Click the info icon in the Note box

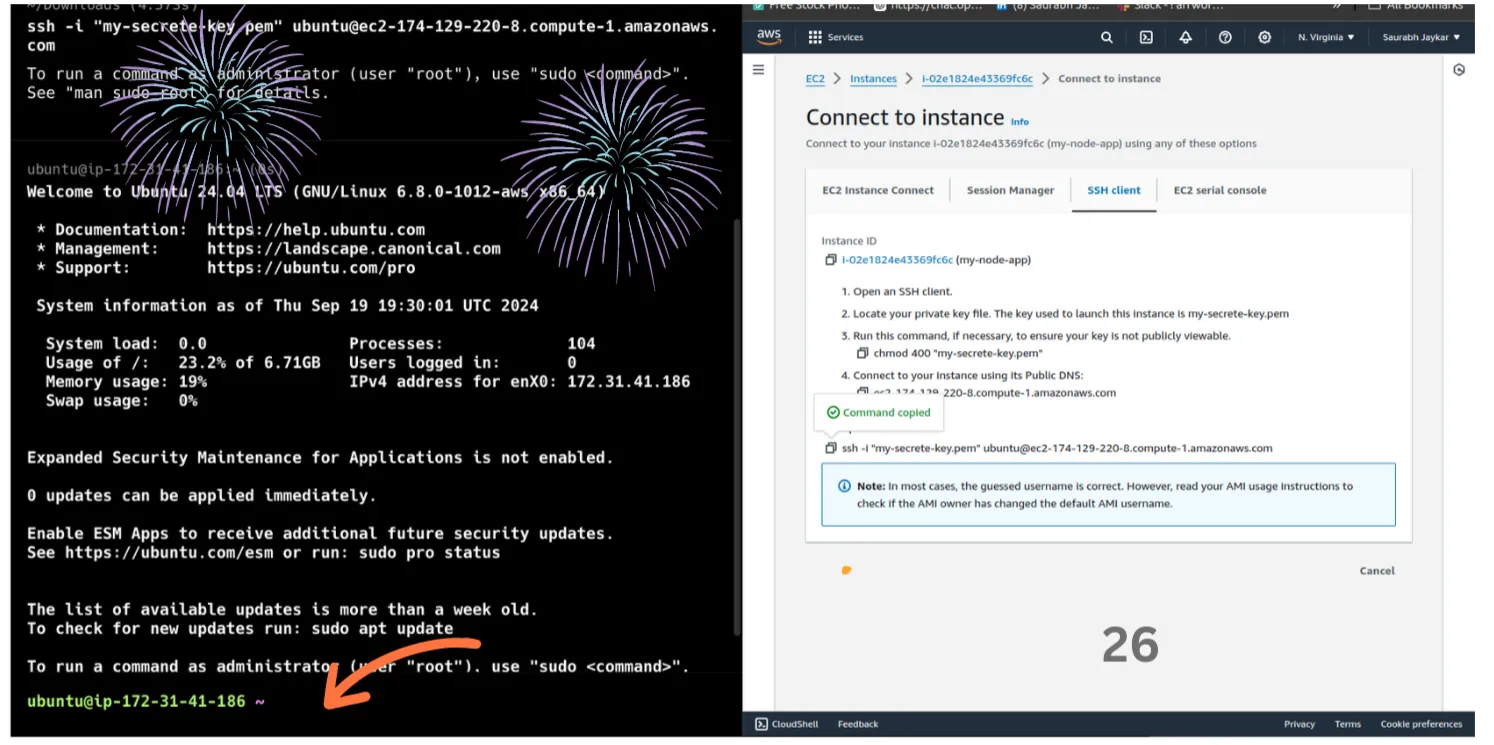click(844, 486)
